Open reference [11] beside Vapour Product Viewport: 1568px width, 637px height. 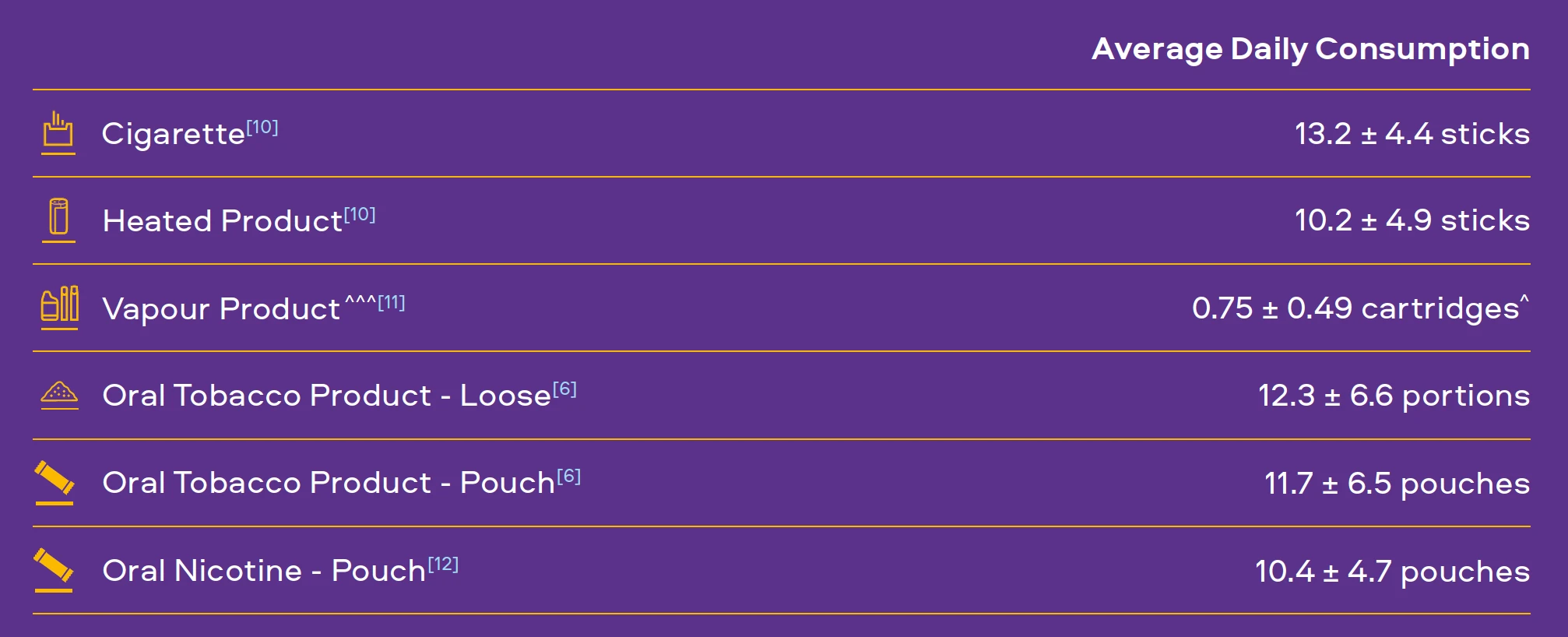[392, 302]
